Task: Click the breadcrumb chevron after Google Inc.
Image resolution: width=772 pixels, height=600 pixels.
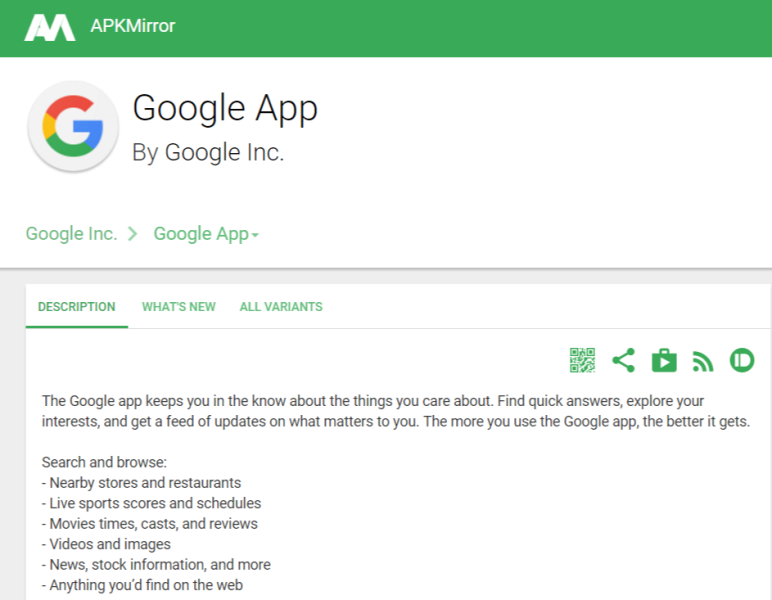Action: [x=132, y=234]
